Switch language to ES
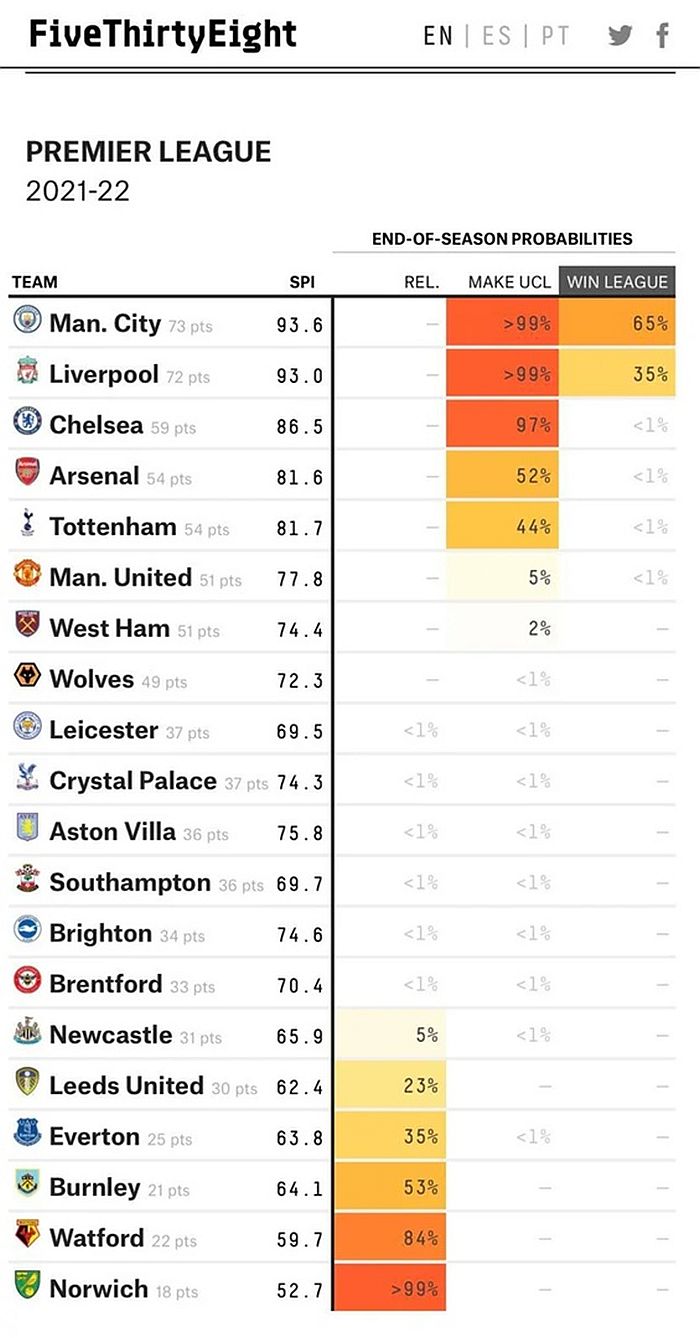Image resolution: width=700 pixels, height=1338 pixels. coord(497,36)
